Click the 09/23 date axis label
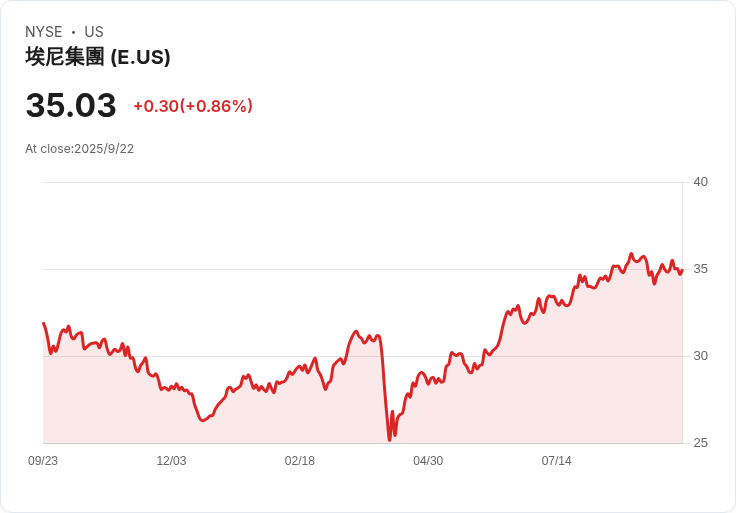Viewport: 736px width, 513px height. (43, 461)
